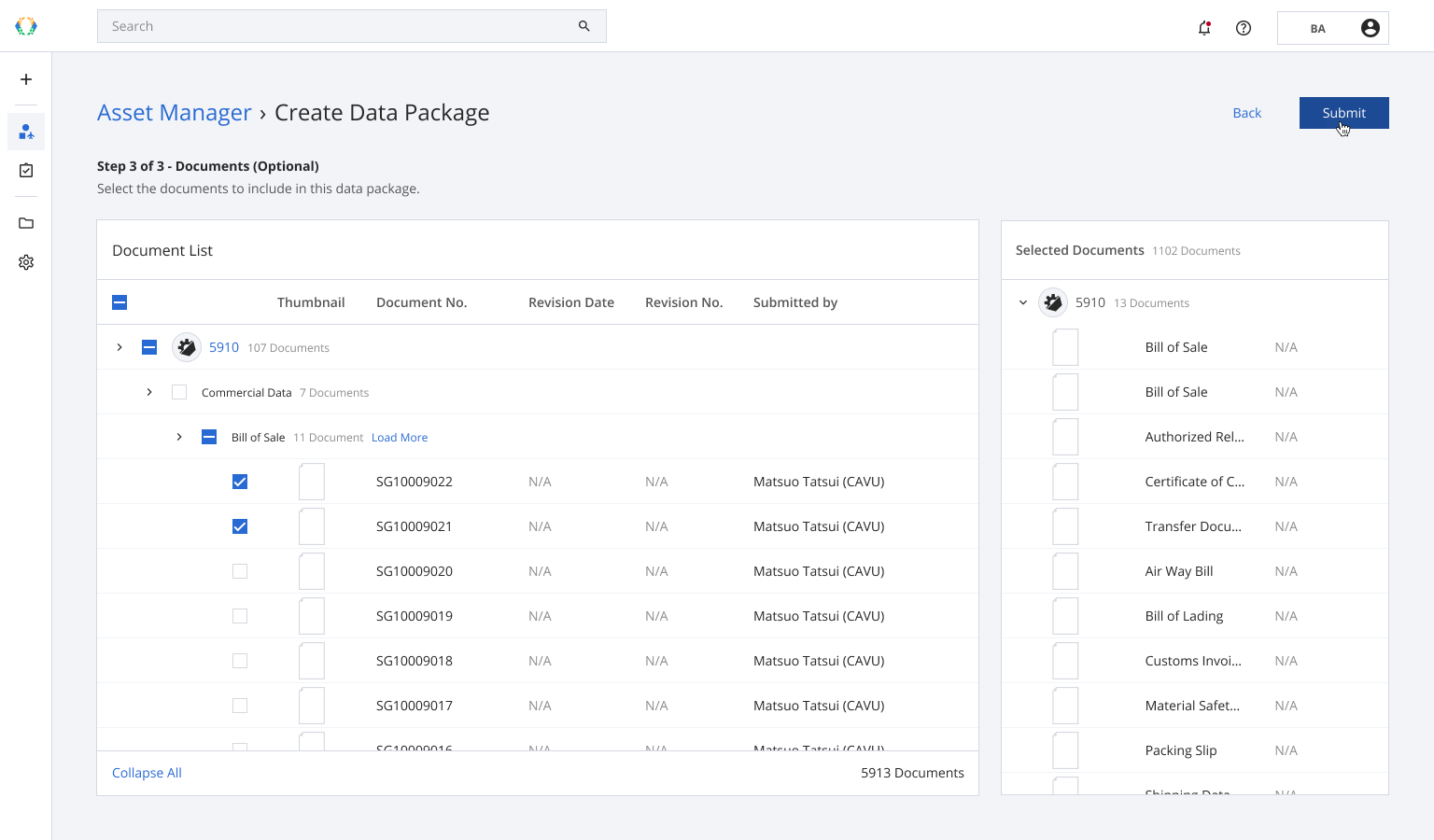1434x840 pixels.
Task: Expand the Bill of Sale group
Action: pyautogui.click(x=179, y=437)
